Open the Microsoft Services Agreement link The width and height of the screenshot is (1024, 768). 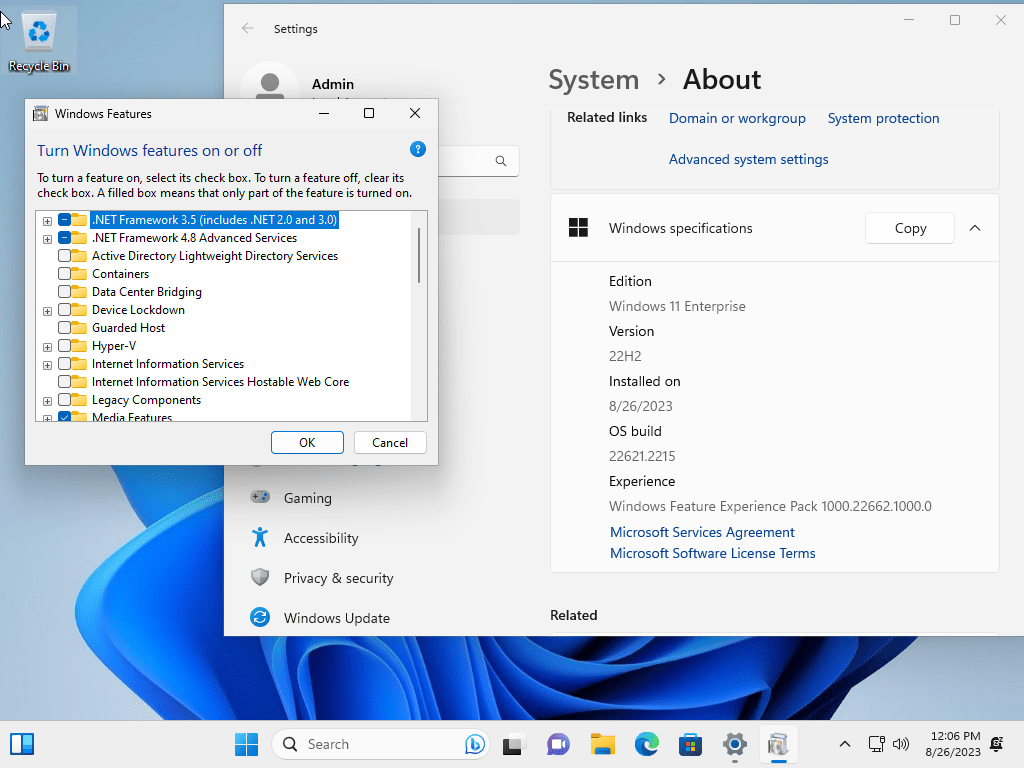702,532
